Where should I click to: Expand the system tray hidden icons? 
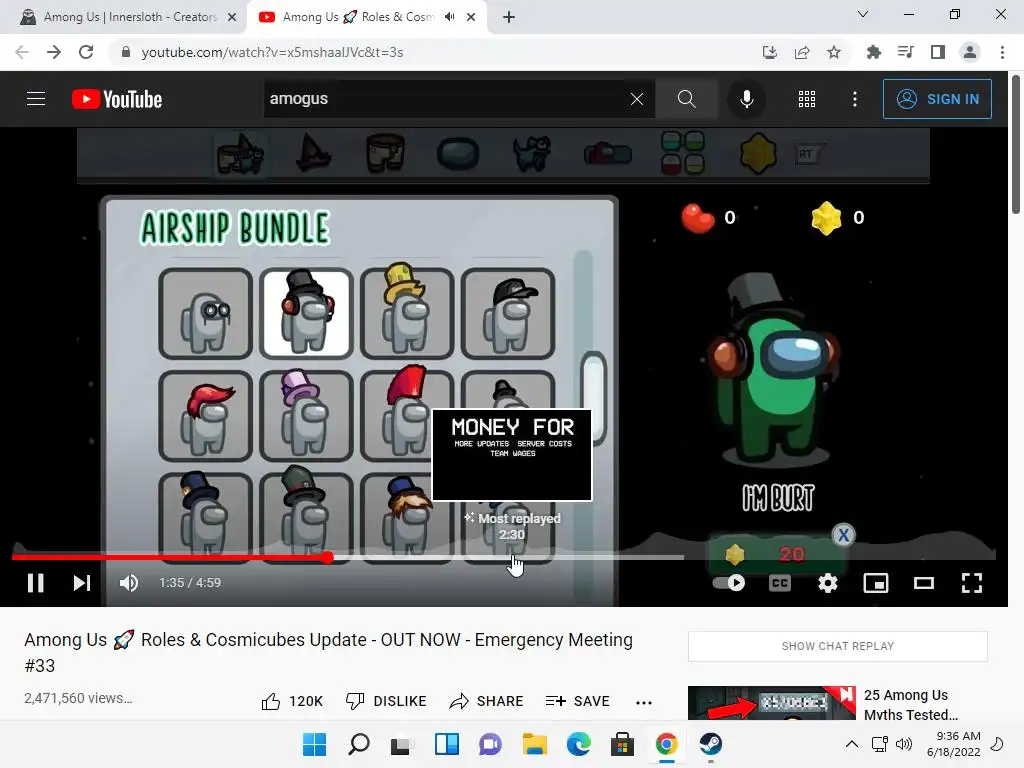(x=852, y=744)
